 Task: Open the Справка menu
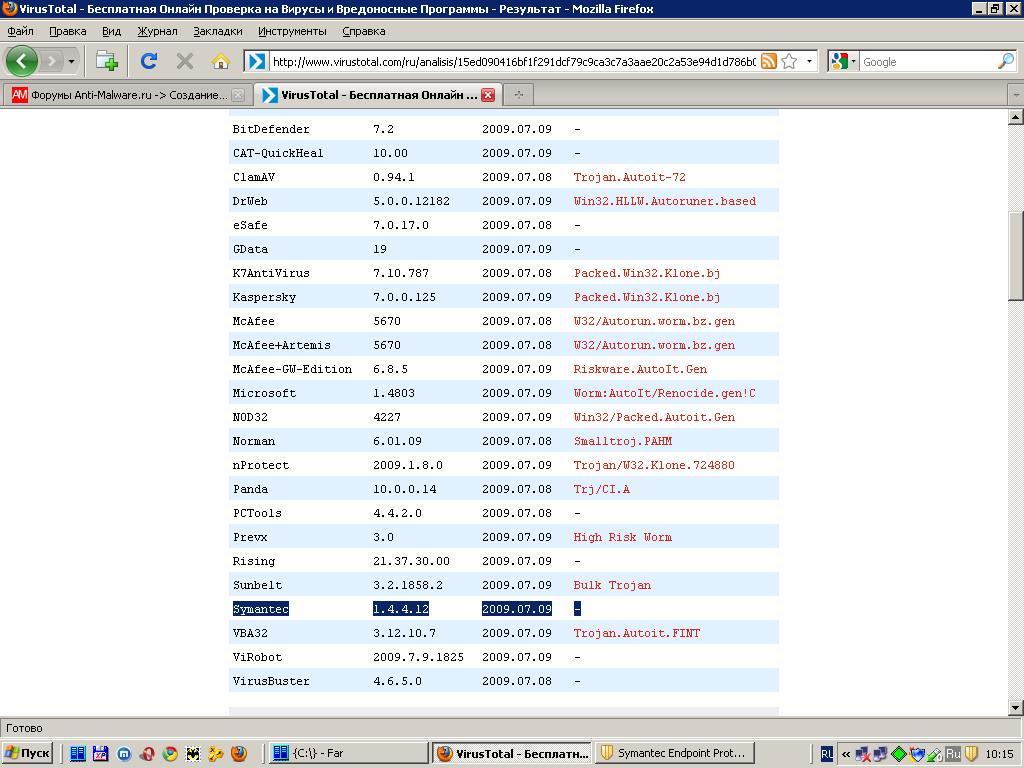(x=364, y=31)
